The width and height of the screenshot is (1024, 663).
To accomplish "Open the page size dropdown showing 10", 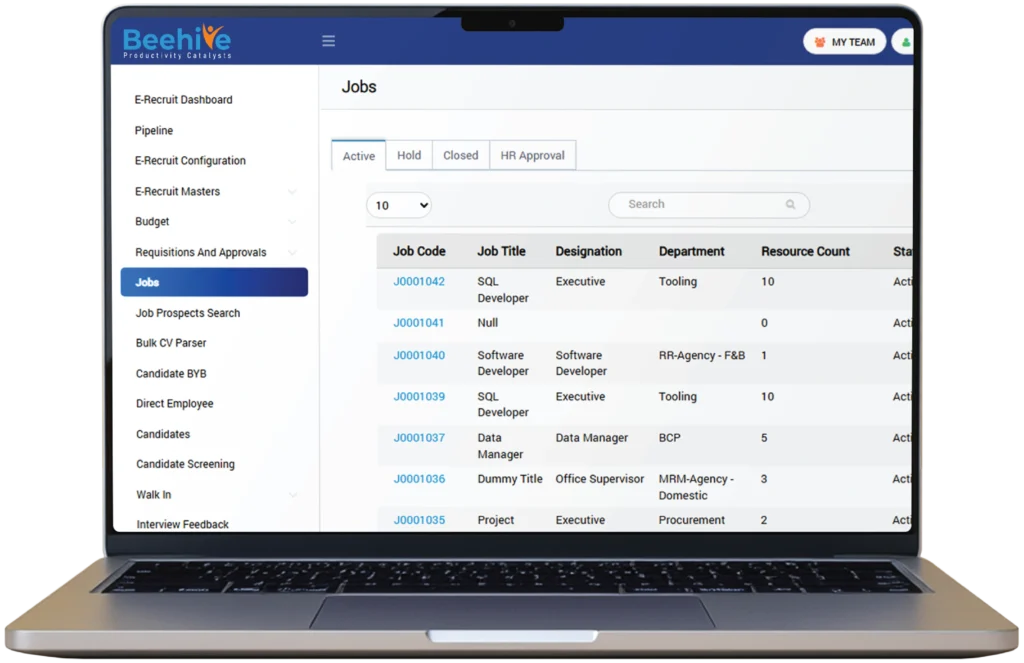I will click(398, 205).
